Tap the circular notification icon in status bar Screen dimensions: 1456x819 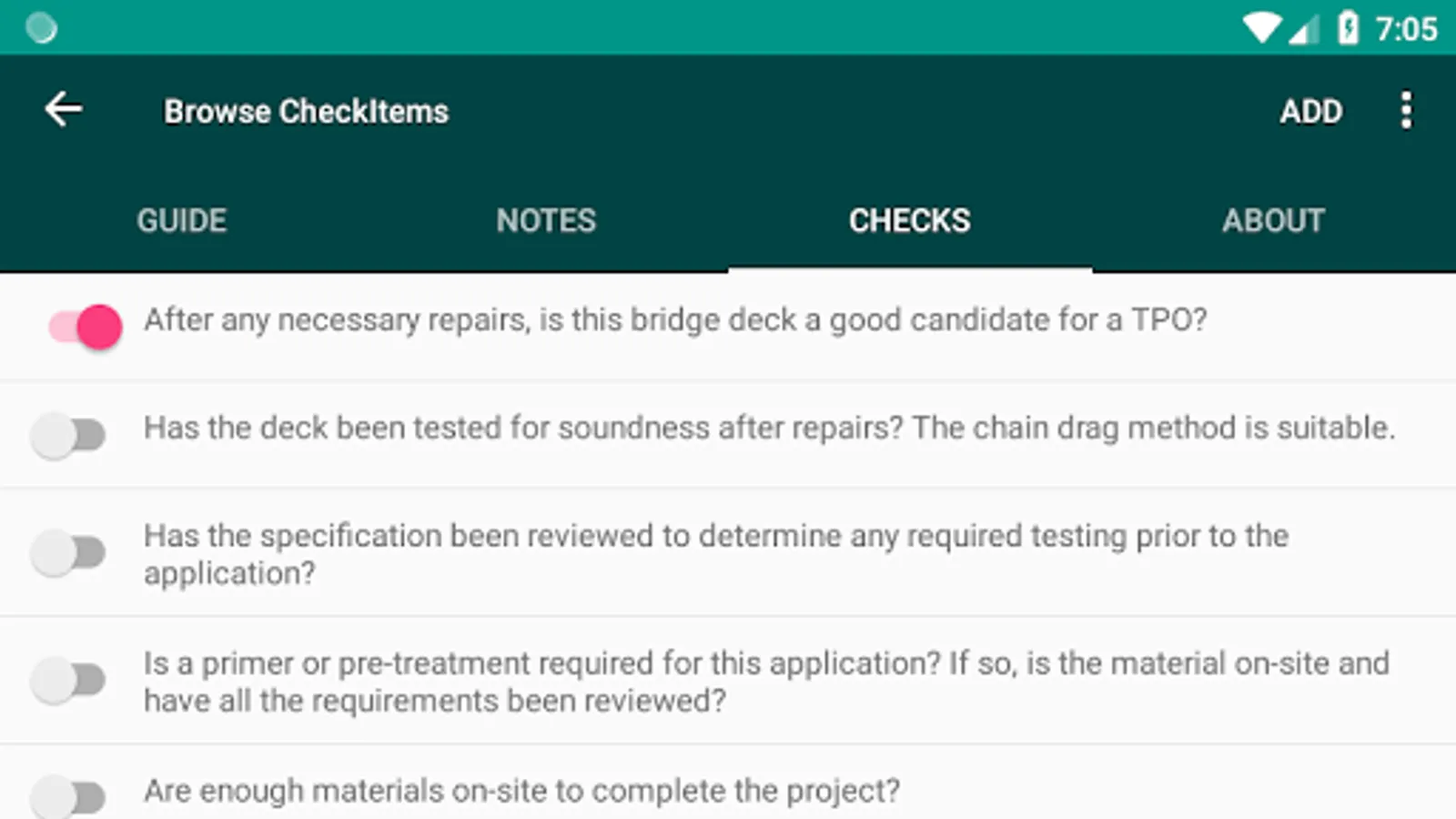click(x=41, y=28)
